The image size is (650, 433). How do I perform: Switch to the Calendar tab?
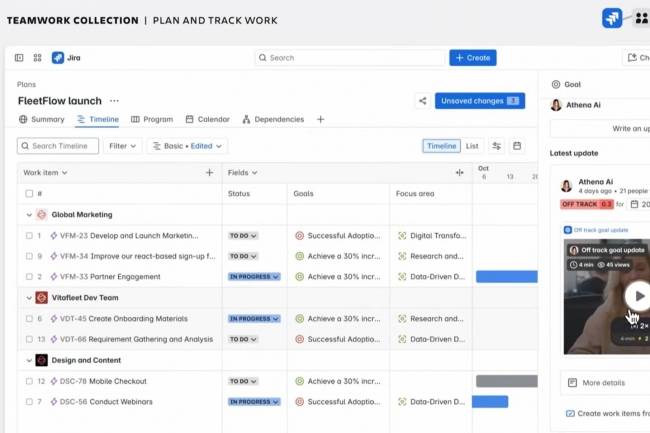(206, 120)
